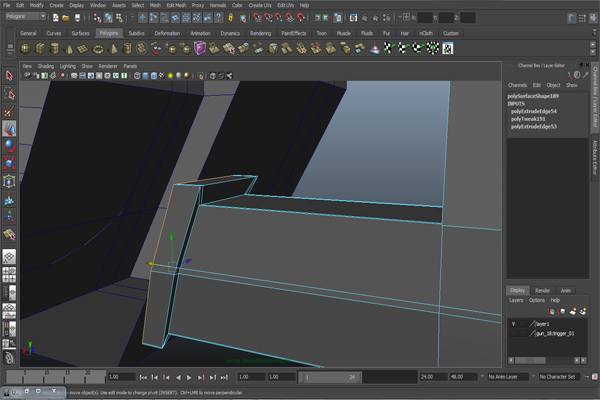Expand the polyExtrudeEdge54 input node

534,111
